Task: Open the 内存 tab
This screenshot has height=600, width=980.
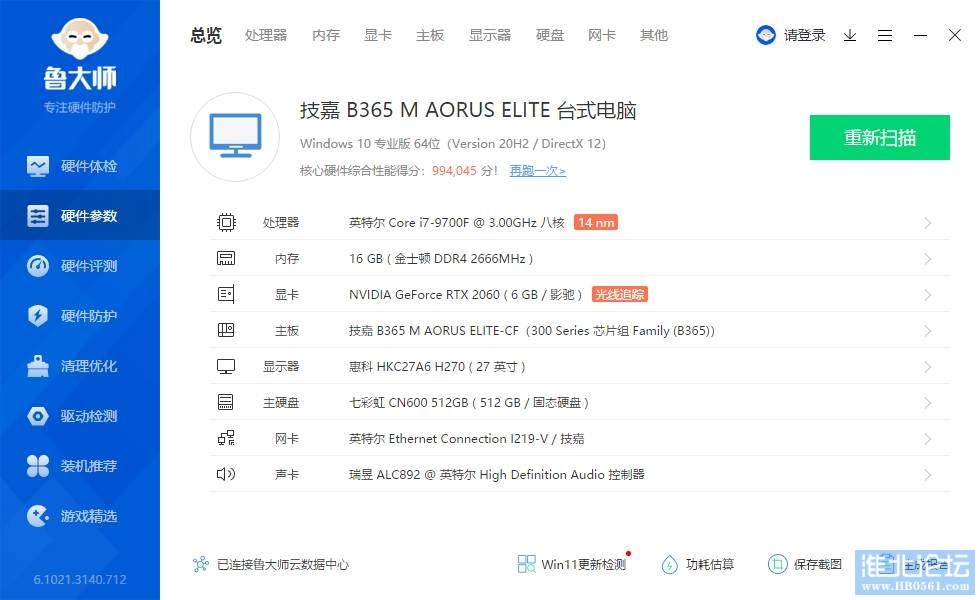Action: click(326, 36)
